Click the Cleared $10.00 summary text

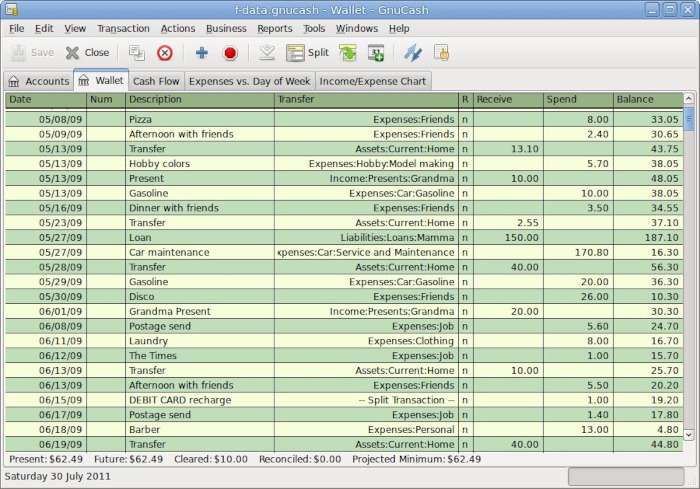(x=211, y=459)
